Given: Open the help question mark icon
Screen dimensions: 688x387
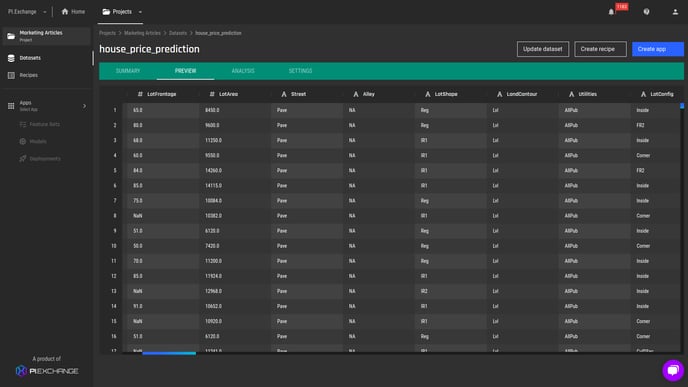Looking at the screenshot, I should (646, 12).
